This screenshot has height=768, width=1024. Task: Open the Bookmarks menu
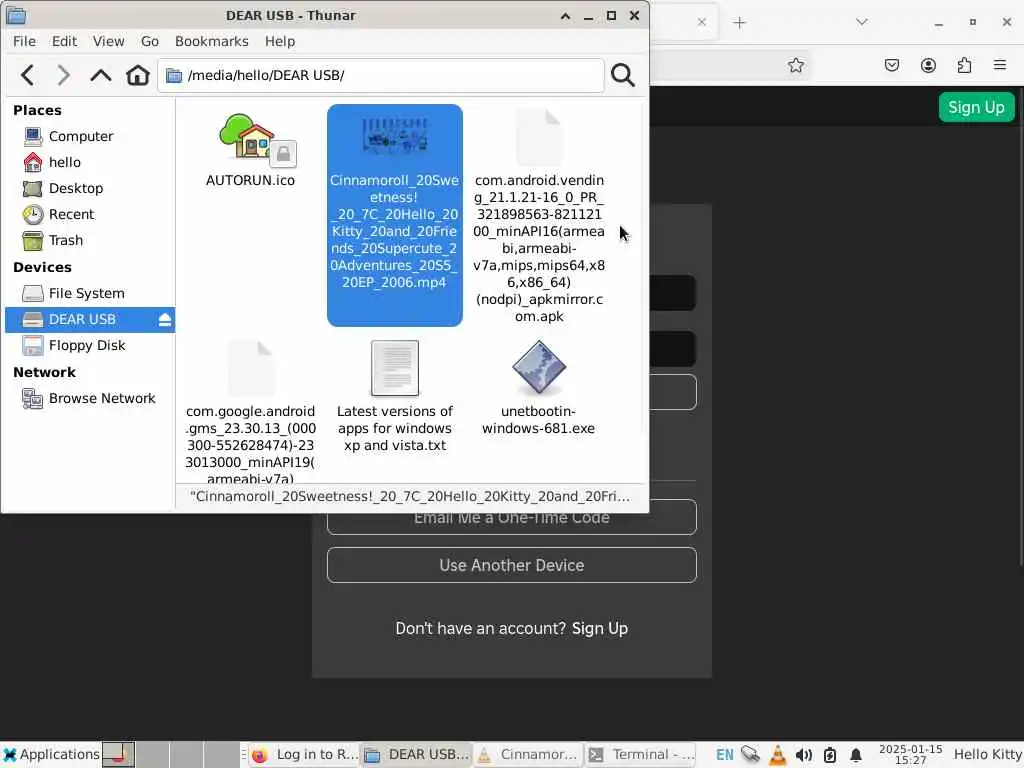[212, 41]
